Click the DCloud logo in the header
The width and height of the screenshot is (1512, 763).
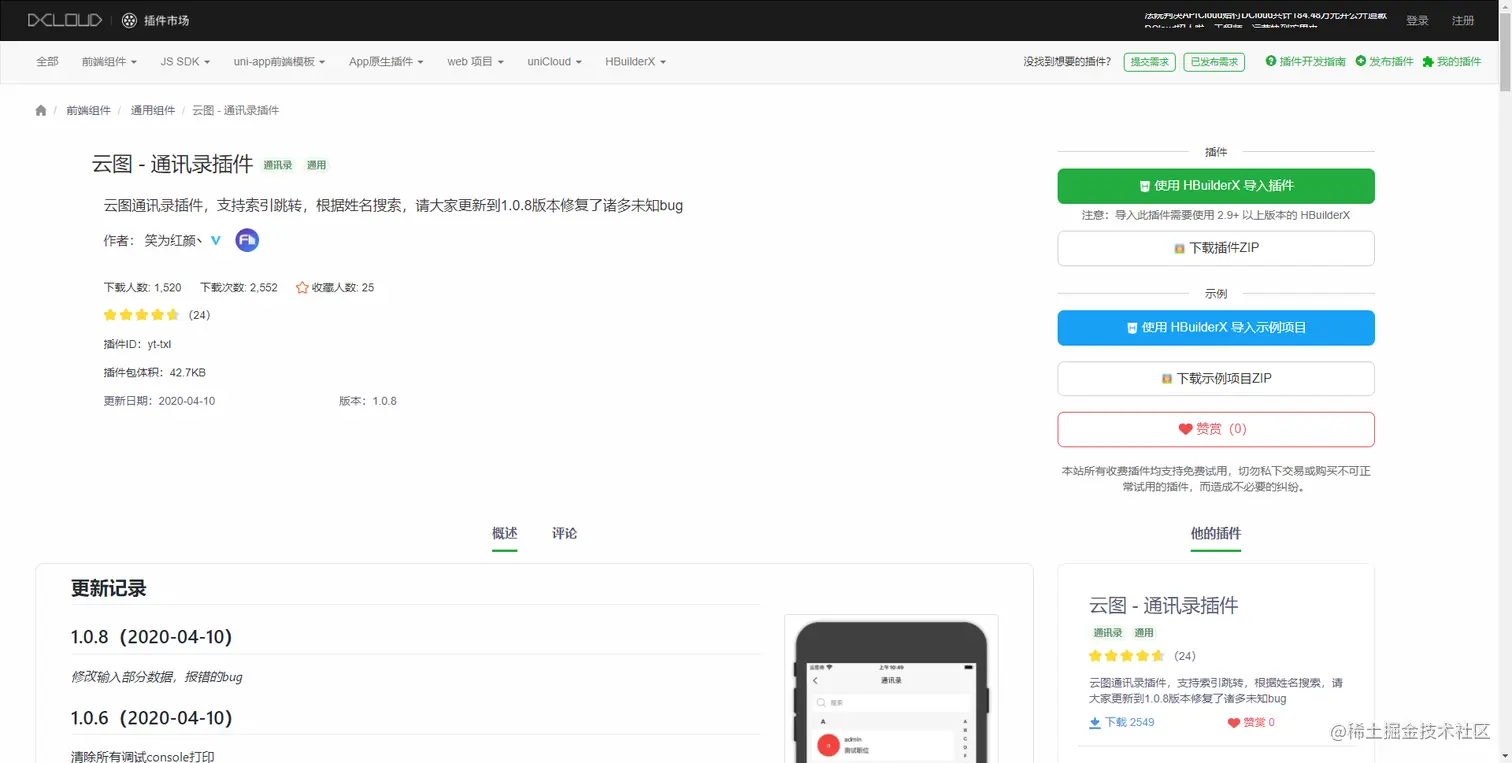click(x=65, y=20)
